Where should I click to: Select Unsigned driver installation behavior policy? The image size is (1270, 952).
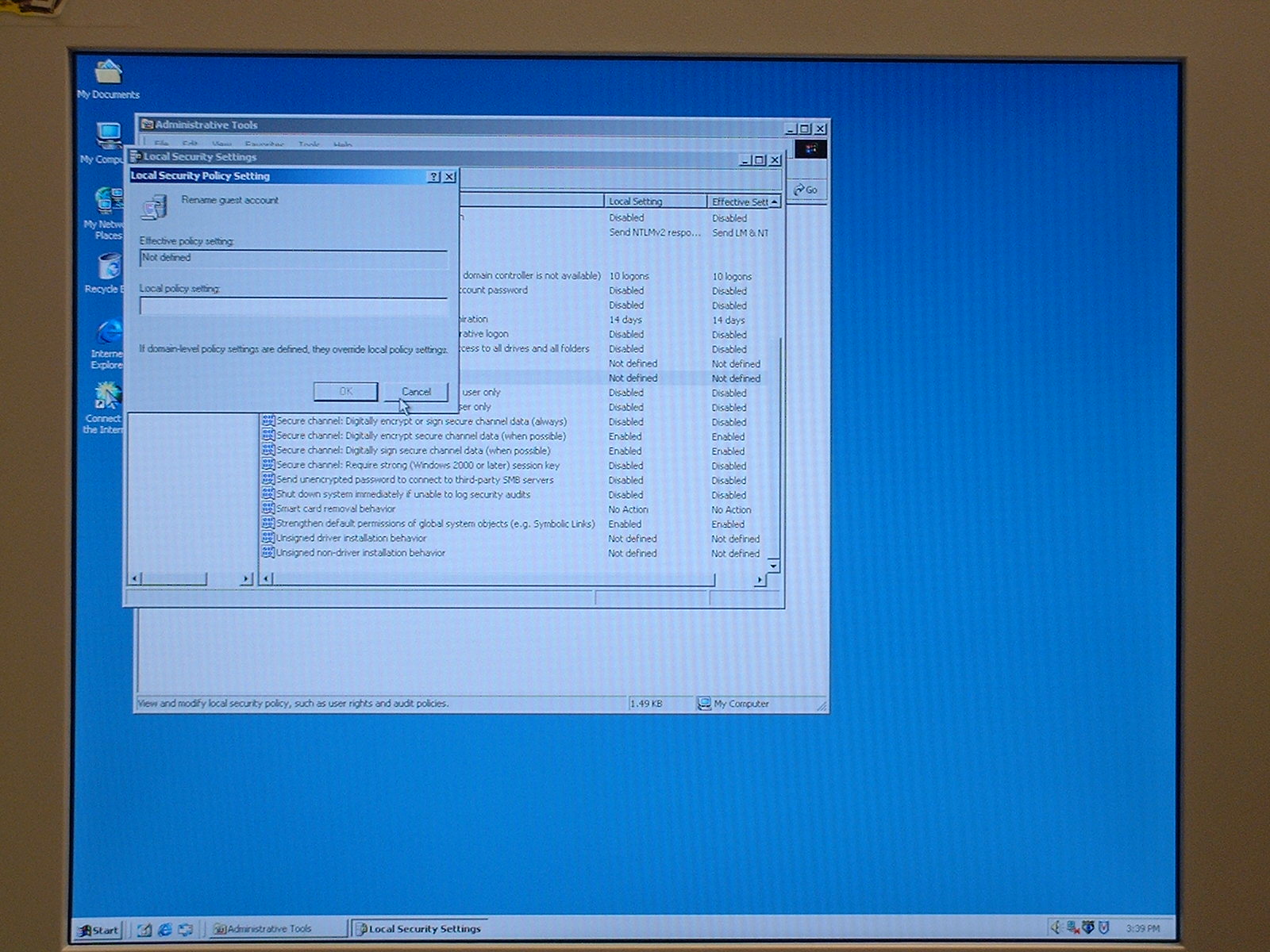(351, 539)
